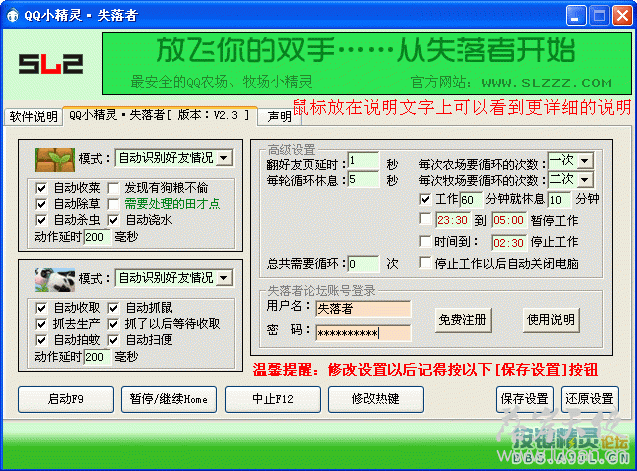Image resolution: width=637 pixels, height=471 pixels.
Task: Toggle 自动收菜 checkbox
Action: (41, 188)
